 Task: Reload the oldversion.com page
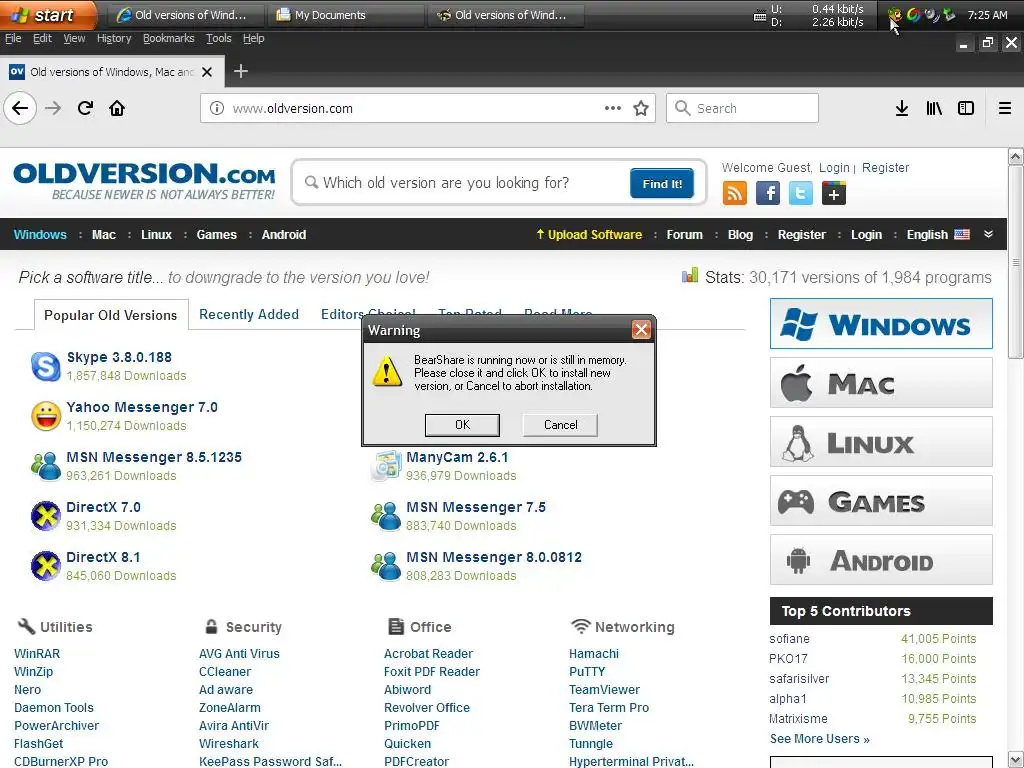85,108
